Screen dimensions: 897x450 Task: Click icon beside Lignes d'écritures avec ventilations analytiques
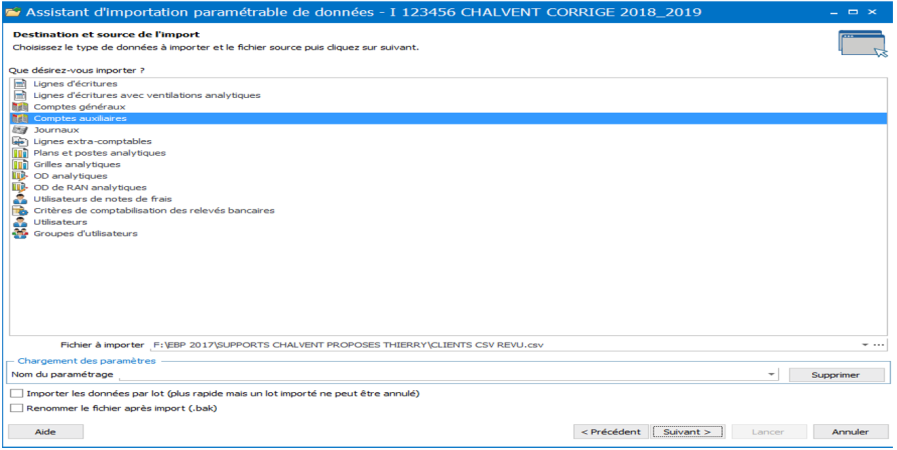(x=20, y=95)
